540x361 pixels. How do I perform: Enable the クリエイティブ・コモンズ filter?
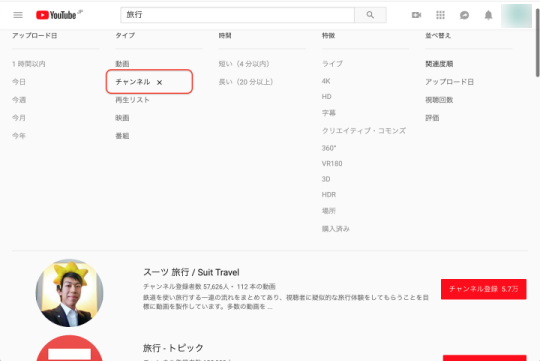coord(364,131)
